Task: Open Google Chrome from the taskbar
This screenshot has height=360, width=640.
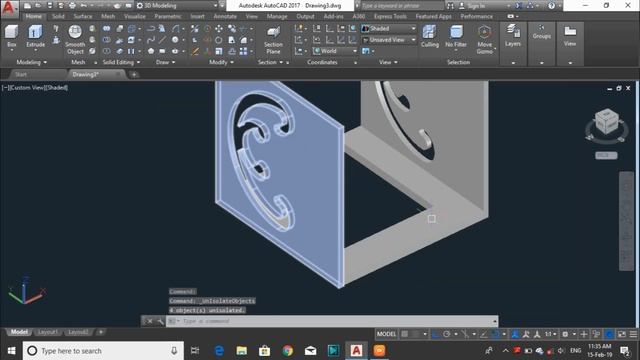Action: coord(287,351)
